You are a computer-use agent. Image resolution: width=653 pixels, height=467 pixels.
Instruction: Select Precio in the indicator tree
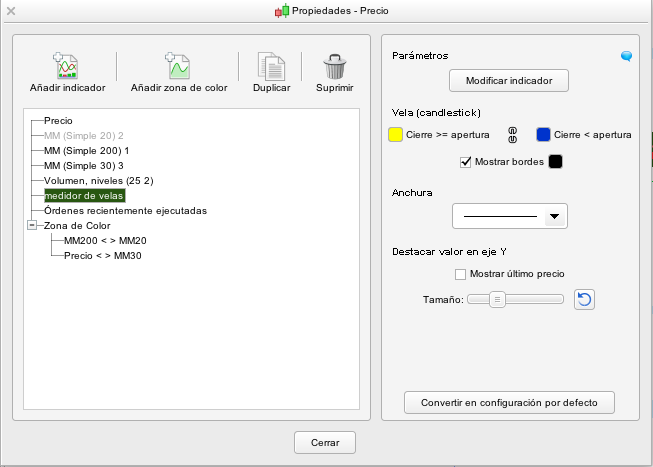click(x=58, y=121)
